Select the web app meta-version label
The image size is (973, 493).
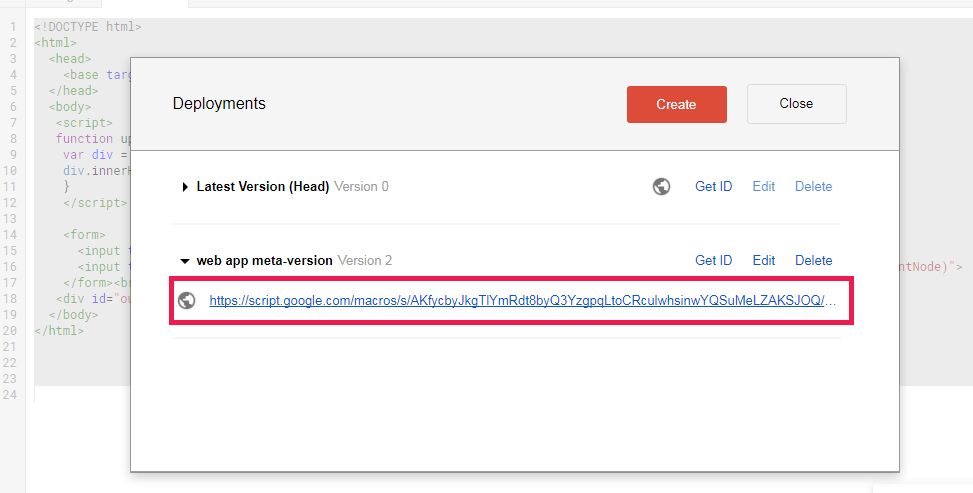(x=264, y=260)
